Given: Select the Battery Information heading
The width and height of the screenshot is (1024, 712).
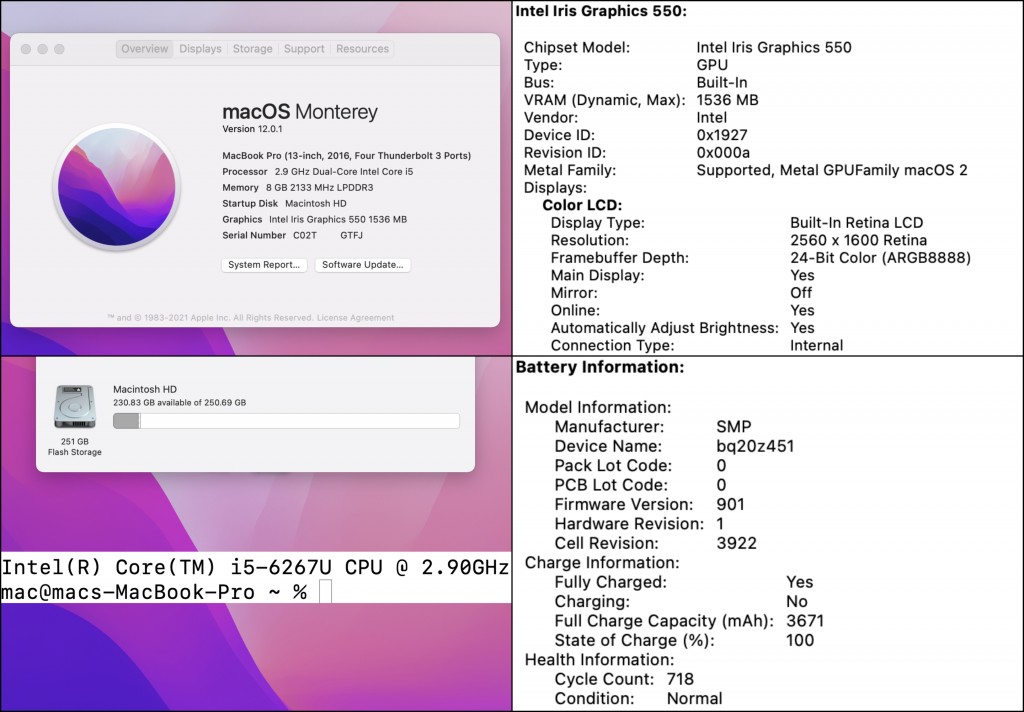Looking at the screenshot, I should pos(599,368).
